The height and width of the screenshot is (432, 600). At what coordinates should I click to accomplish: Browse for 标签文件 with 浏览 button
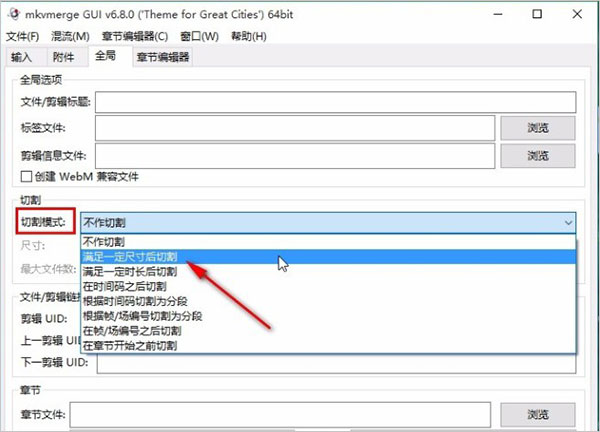pyautogui.click(x=538, y=128)
